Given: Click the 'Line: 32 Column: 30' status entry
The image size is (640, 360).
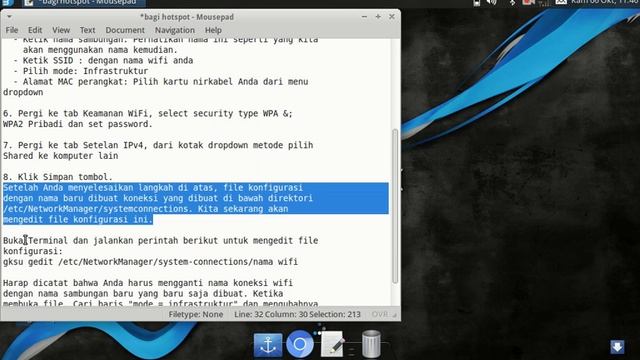Looking at the screenshot, I should tap(271, 314).
